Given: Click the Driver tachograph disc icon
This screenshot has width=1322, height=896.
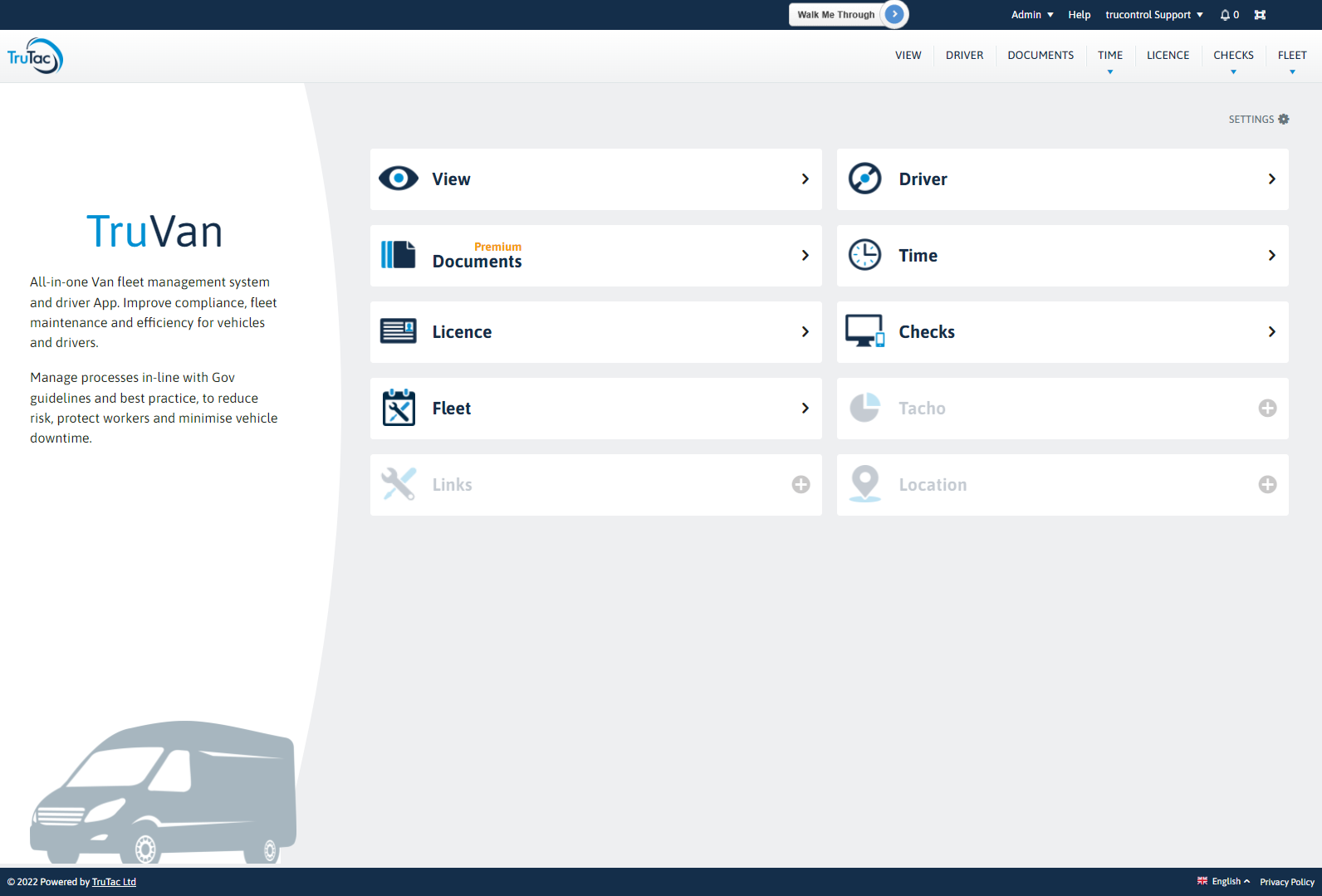Looking at the screenshot, I should pyautogui.click(x=864, y=179).
